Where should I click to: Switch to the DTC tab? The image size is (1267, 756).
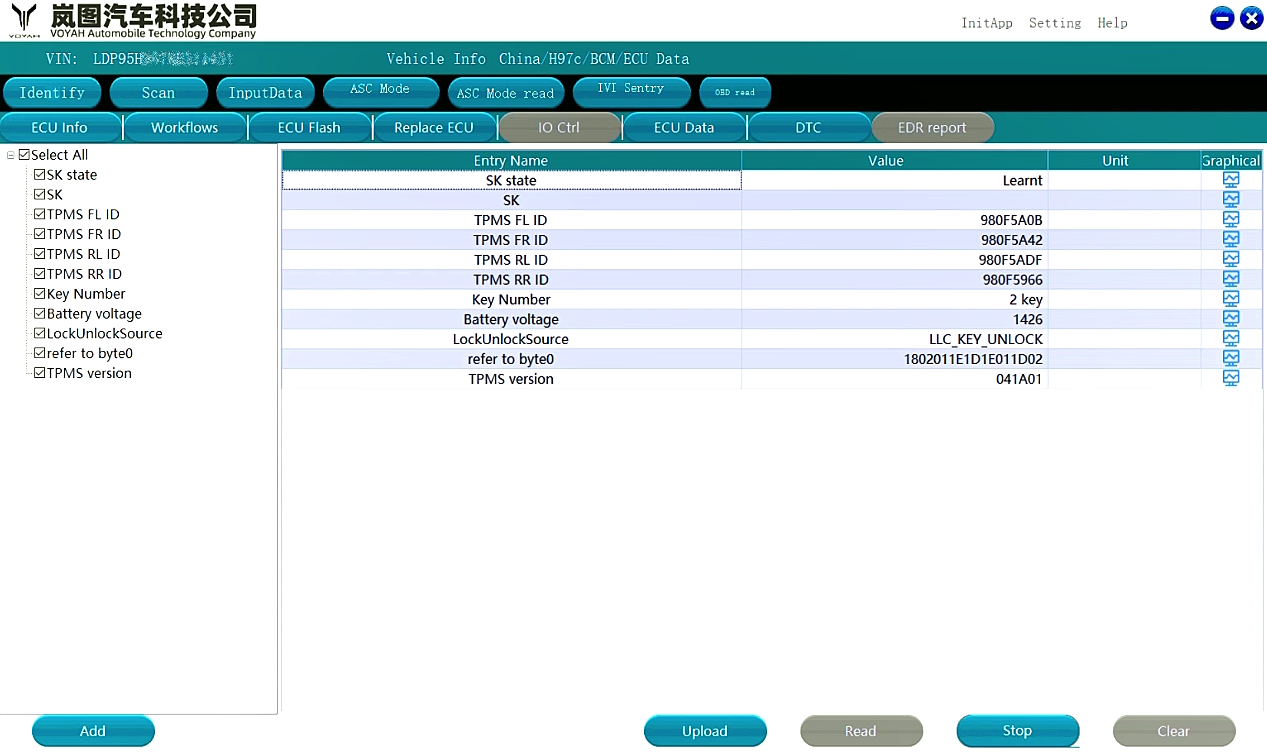[x=808, y=128]
